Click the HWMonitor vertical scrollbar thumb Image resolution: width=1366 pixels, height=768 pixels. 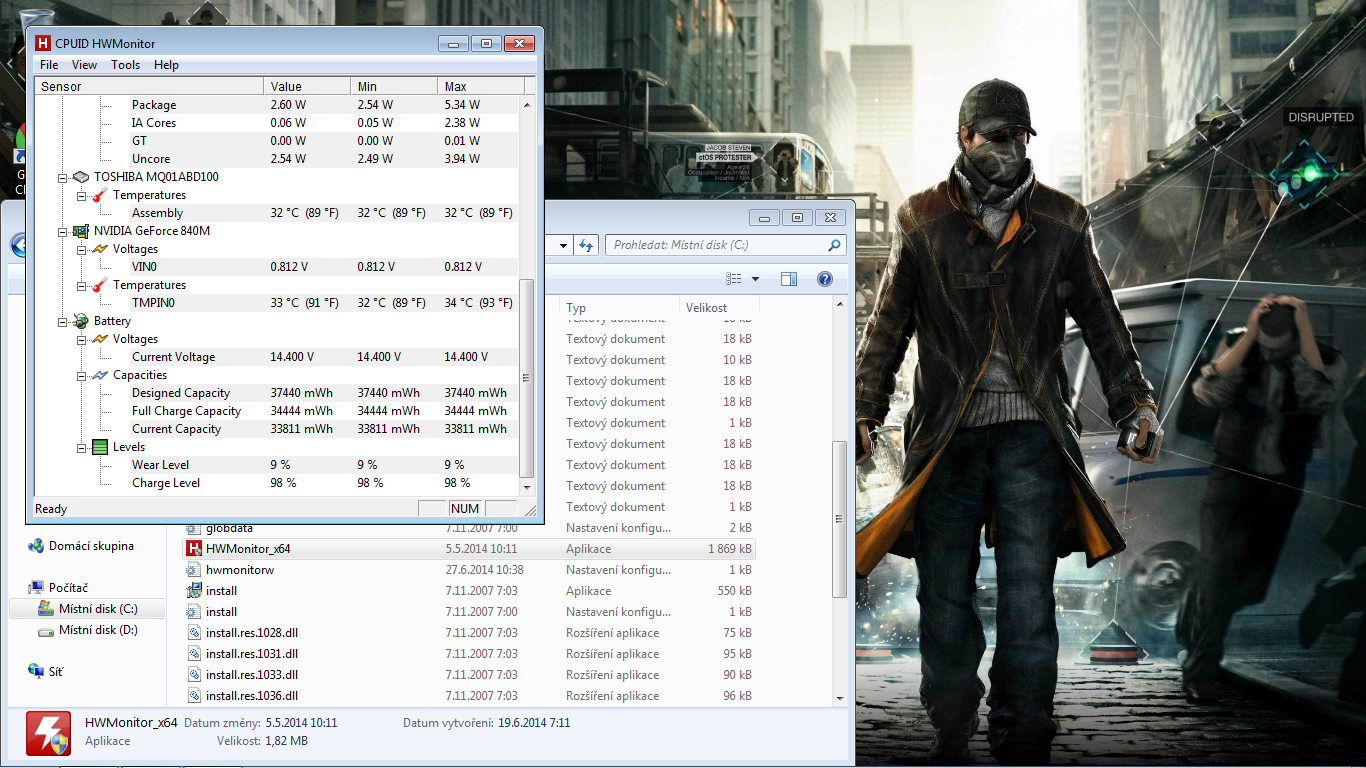pos(528,378)
